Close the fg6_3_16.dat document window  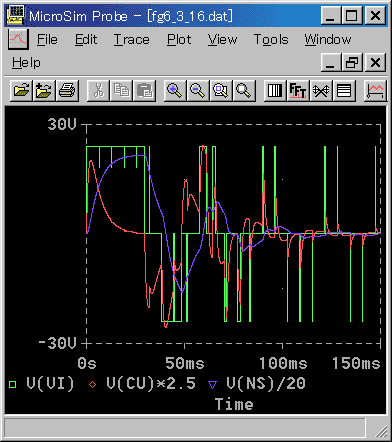pyautogui.click(x=375, y=63)
